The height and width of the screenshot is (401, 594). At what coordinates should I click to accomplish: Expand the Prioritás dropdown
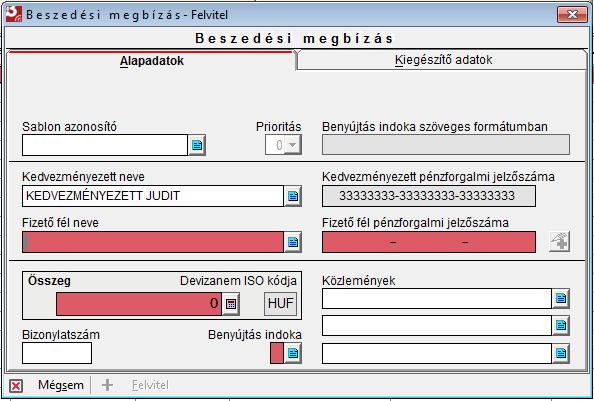click(x=292, y=145)
